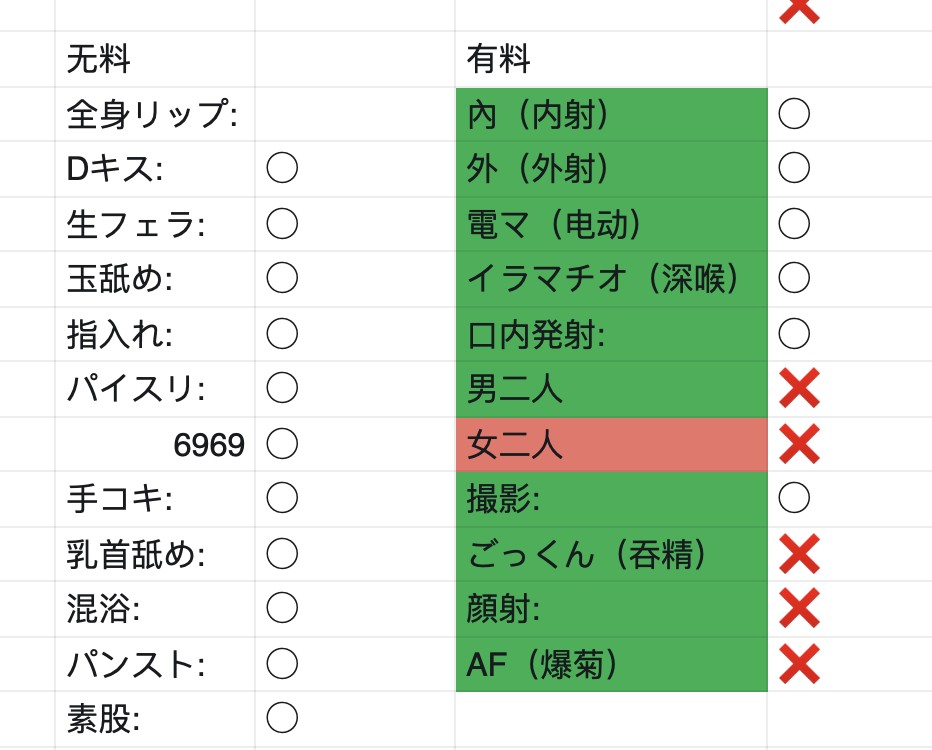932x750 pixels.
Task: Select the circle mark beside 撮影
Action: (x=794, y=498)
